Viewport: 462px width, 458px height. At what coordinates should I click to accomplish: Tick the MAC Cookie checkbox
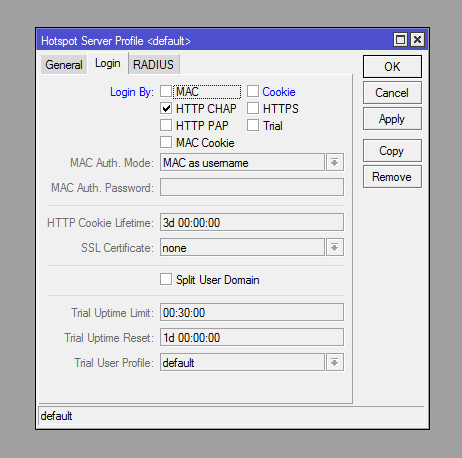coord(166,142)
